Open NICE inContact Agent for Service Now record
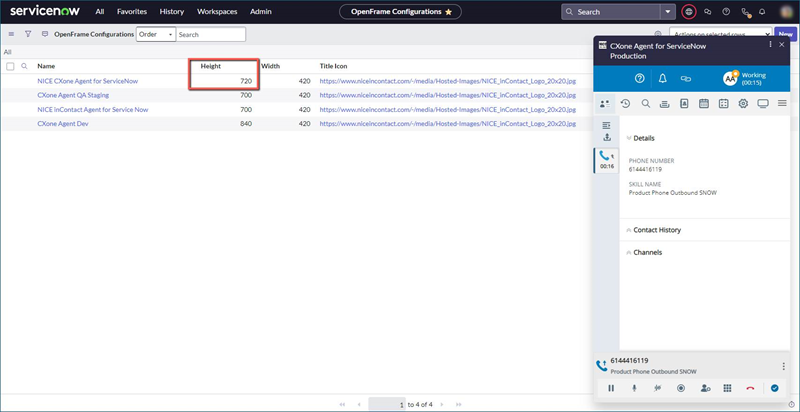800x412 pixels. click(x=93, y=109)
